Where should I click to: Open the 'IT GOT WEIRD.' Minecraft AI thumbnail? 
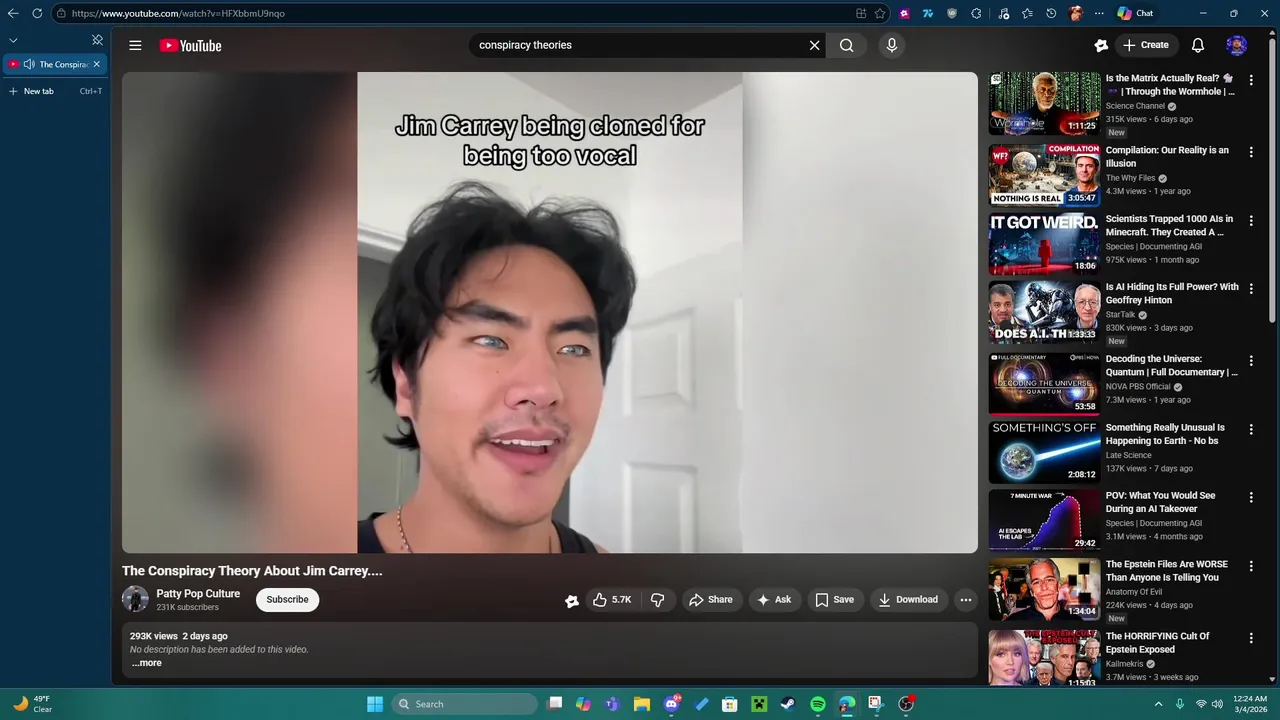(1044, 243)
